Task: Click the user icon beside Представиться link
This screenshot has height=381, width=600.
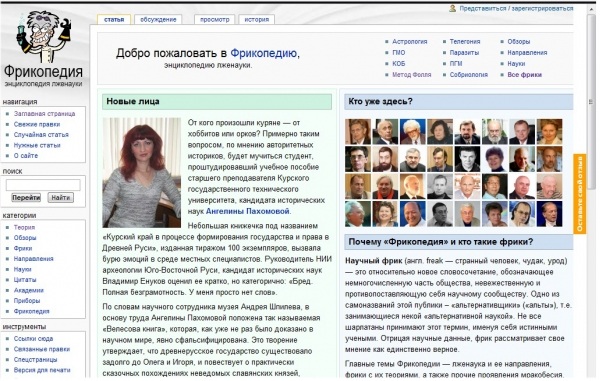Action: pos(452,8)
